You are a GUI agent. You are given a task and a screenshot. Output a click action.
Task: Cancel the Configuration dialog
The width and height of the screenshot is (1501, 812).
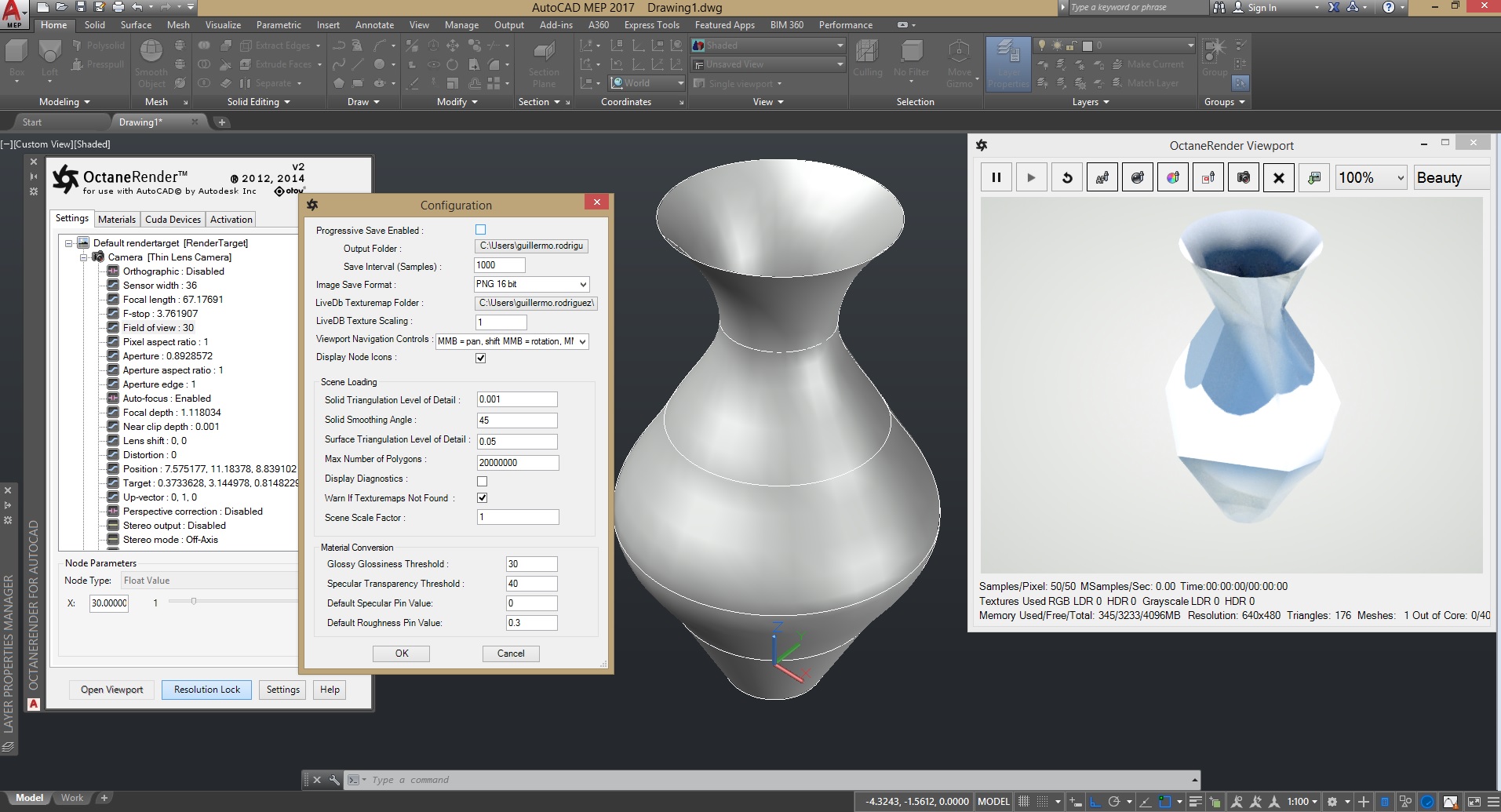[x=511, y=654]
